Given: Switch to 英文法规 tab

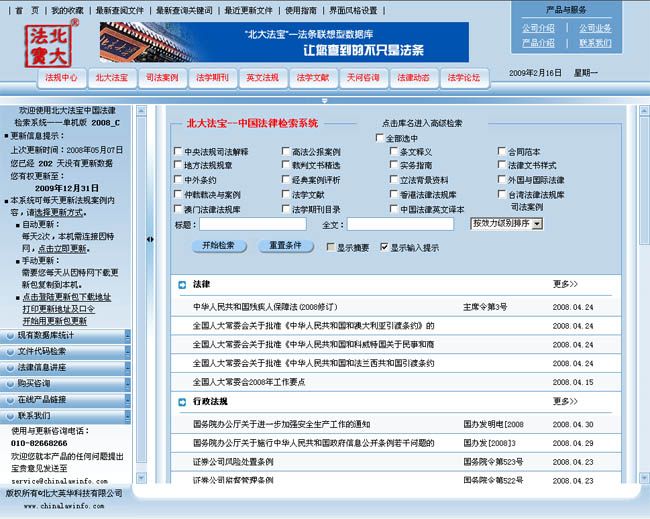Looking at the screenshot, I should tap(263, 78).
